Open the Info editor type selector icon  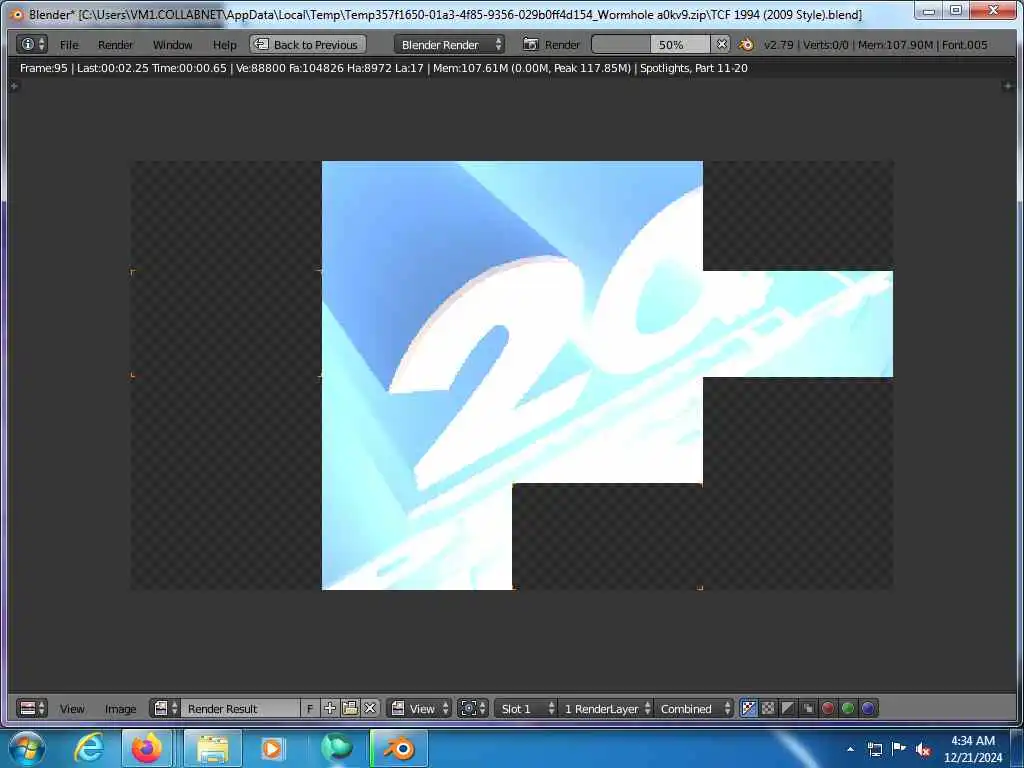tap(32, 44)
